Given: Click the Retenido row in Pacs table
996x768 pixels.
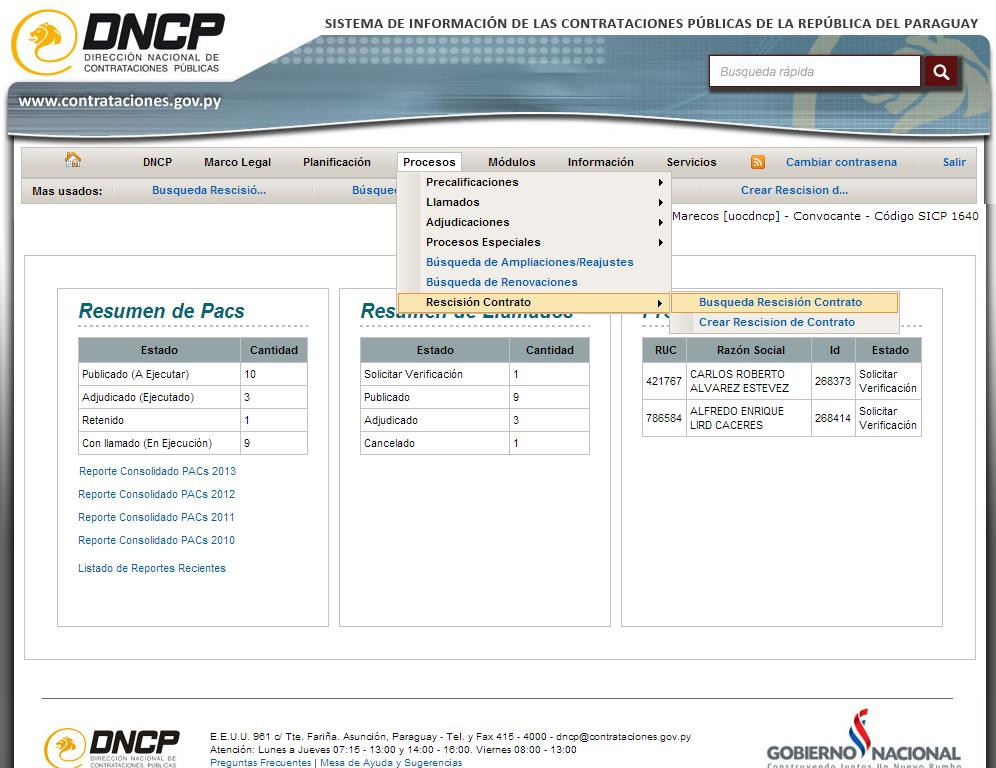Looking at the screenshot, I should coord(192,420).
